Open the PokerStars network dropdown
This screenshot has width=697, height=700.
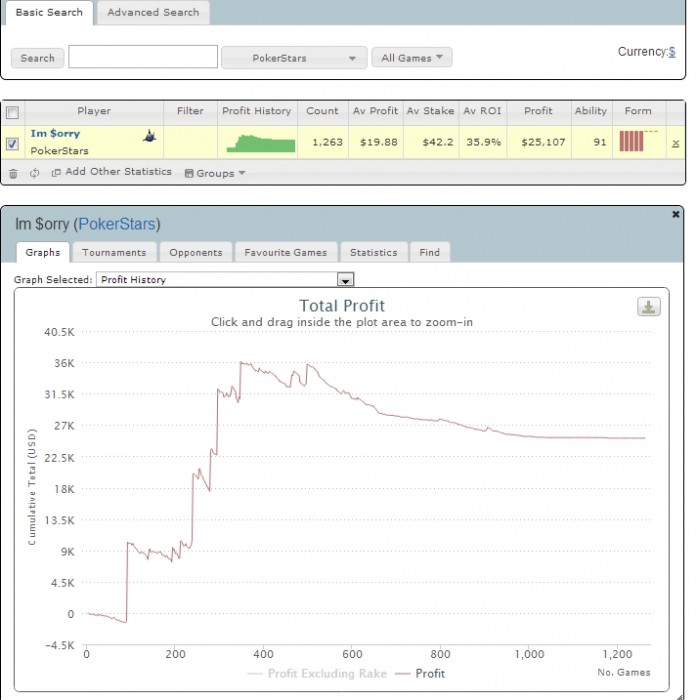[x=294, y=58]
